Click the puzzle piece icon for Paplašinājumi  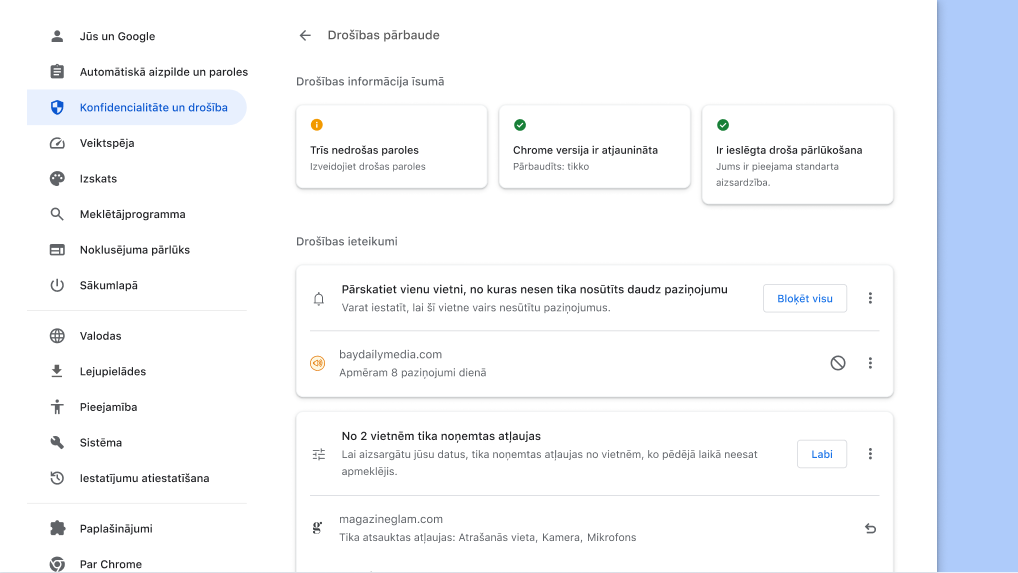click(57, 528)
